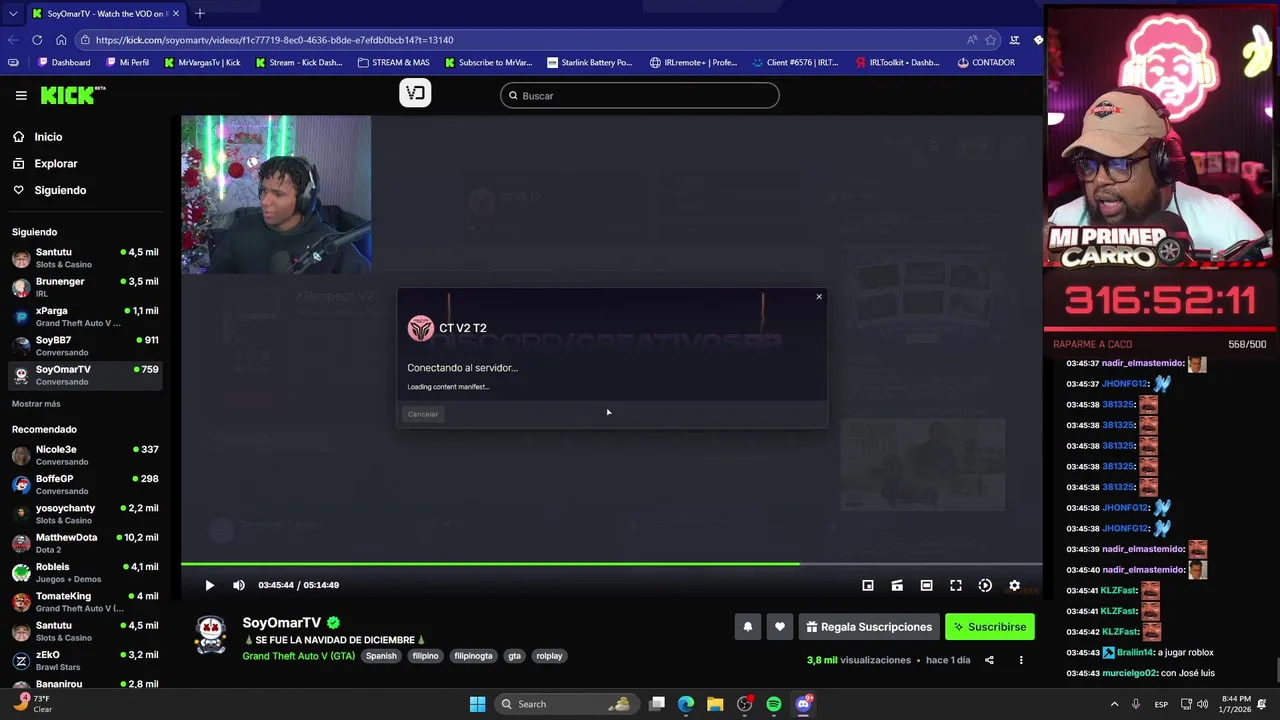Open the clip creation tool
Viewport: 1280px width, 720px height.
897,585
